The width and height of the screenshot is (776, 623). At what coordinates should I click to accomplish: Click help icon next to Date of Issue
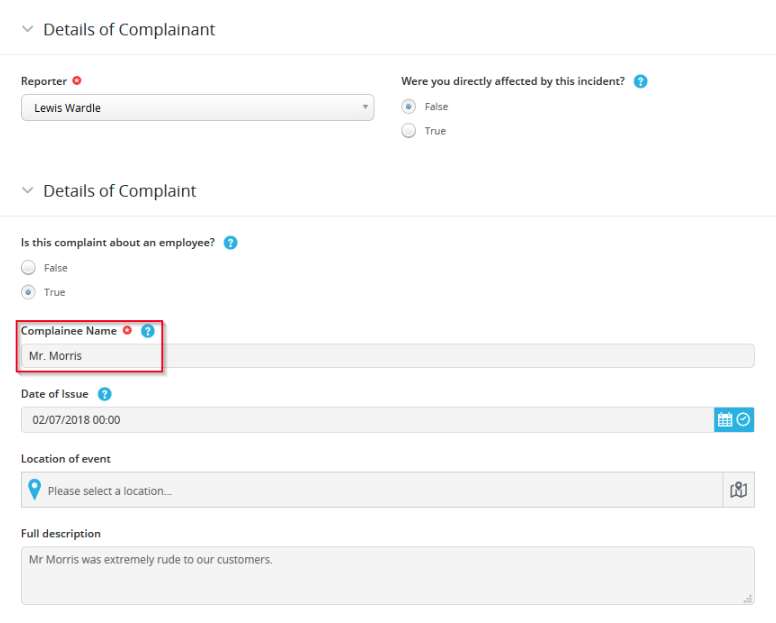(104, 394)
